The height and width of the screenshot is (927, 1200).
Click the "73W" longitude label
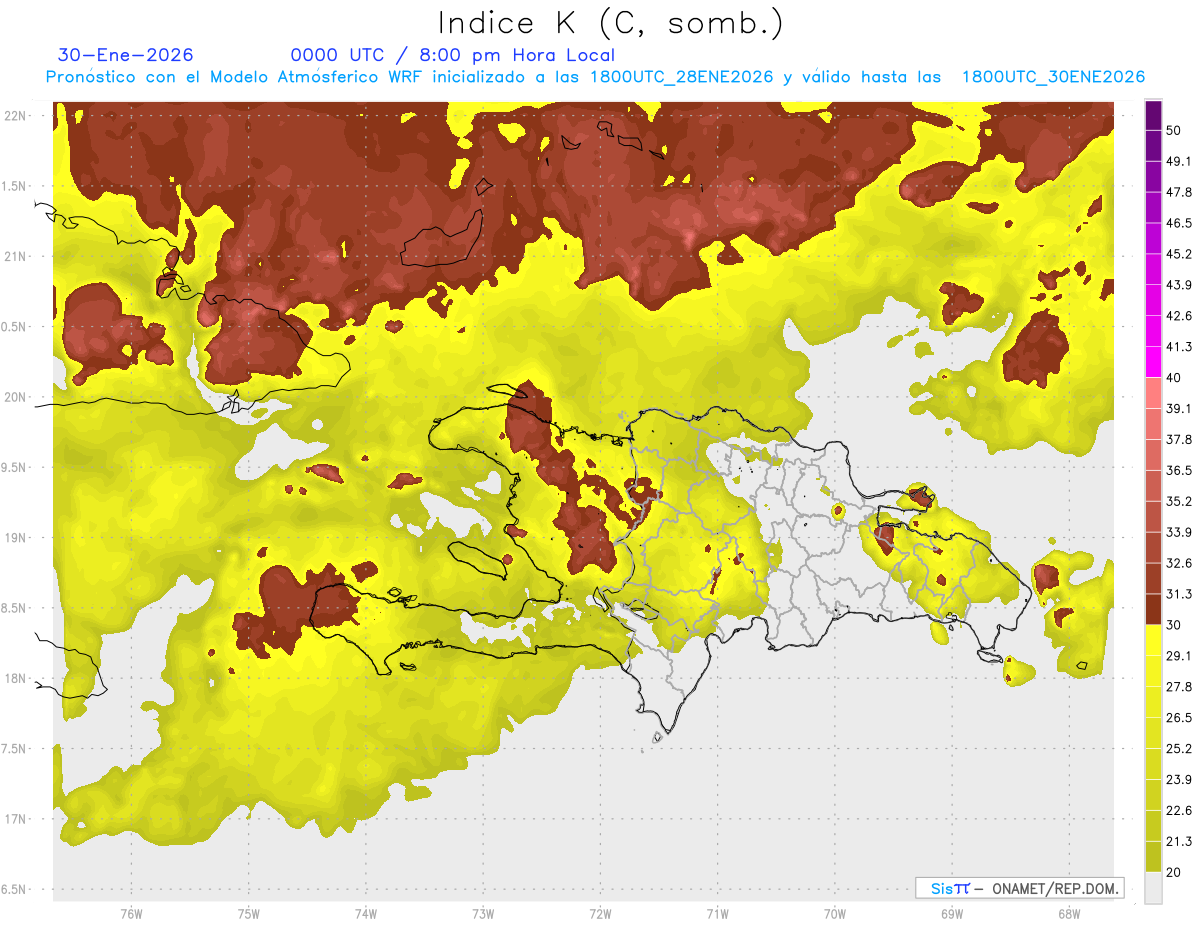(483, 913)
